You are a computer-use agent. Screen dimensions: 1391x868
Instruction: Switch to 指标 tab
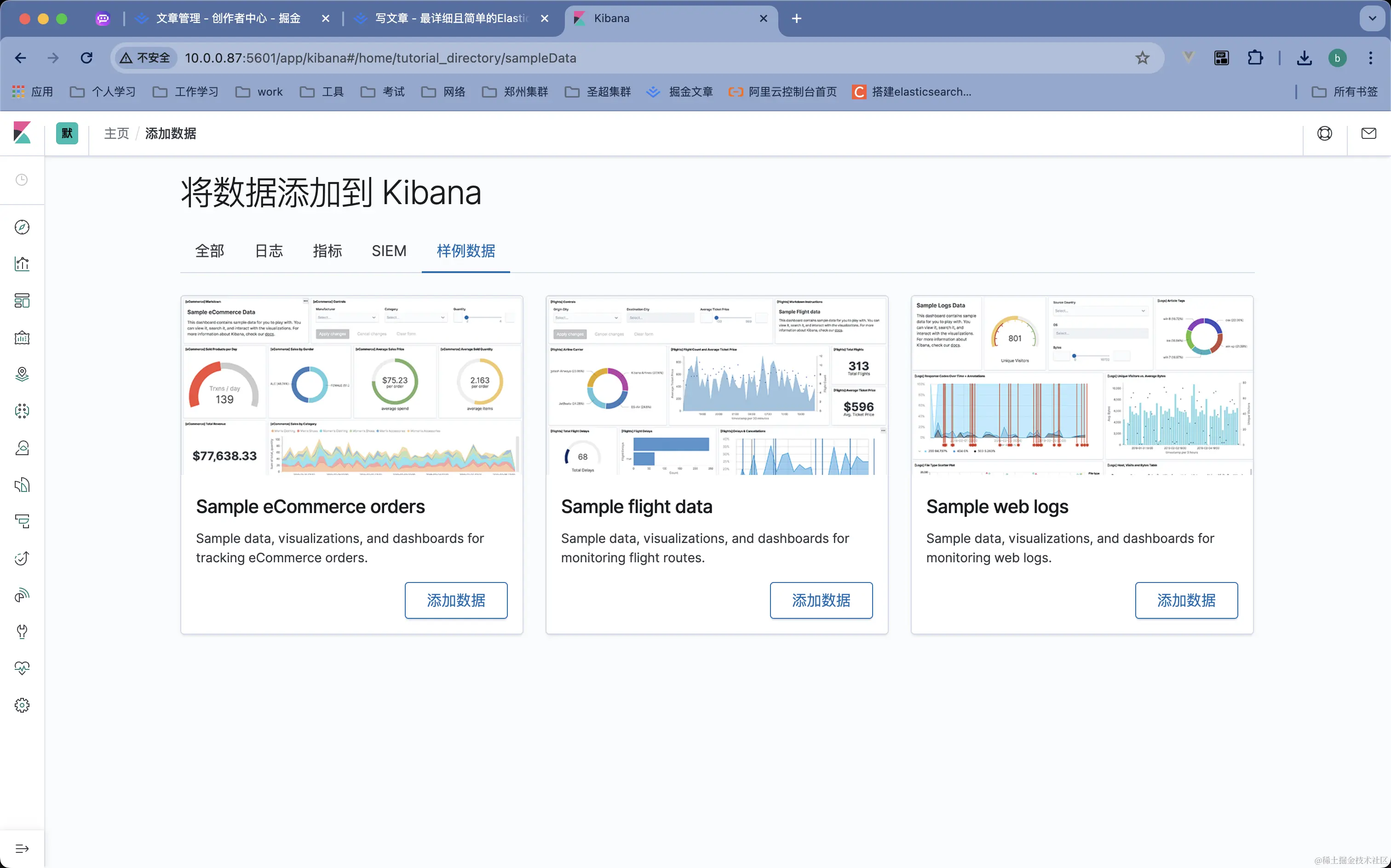[328, 251]
